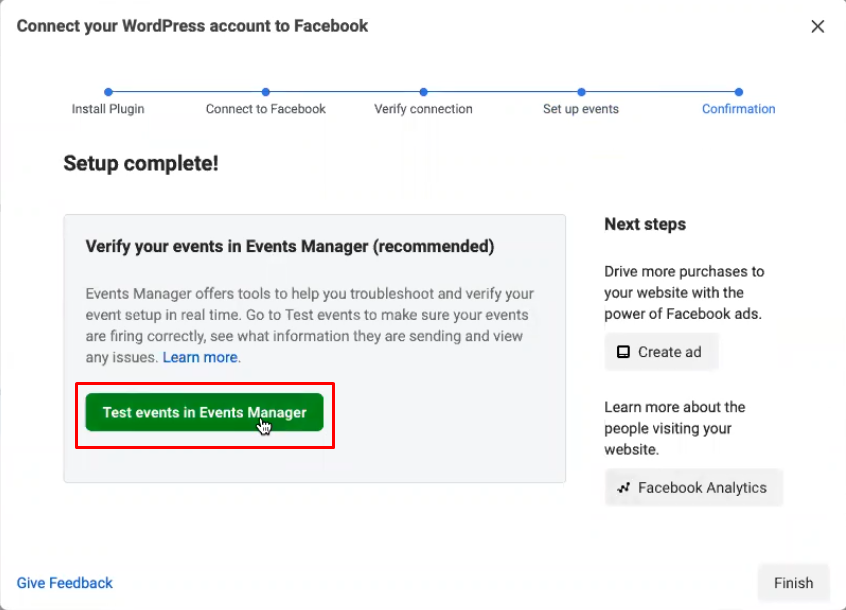The height and width of the screenshot is (610, 846).
Task: Click the Create ad icon
Action: [623, 352]
